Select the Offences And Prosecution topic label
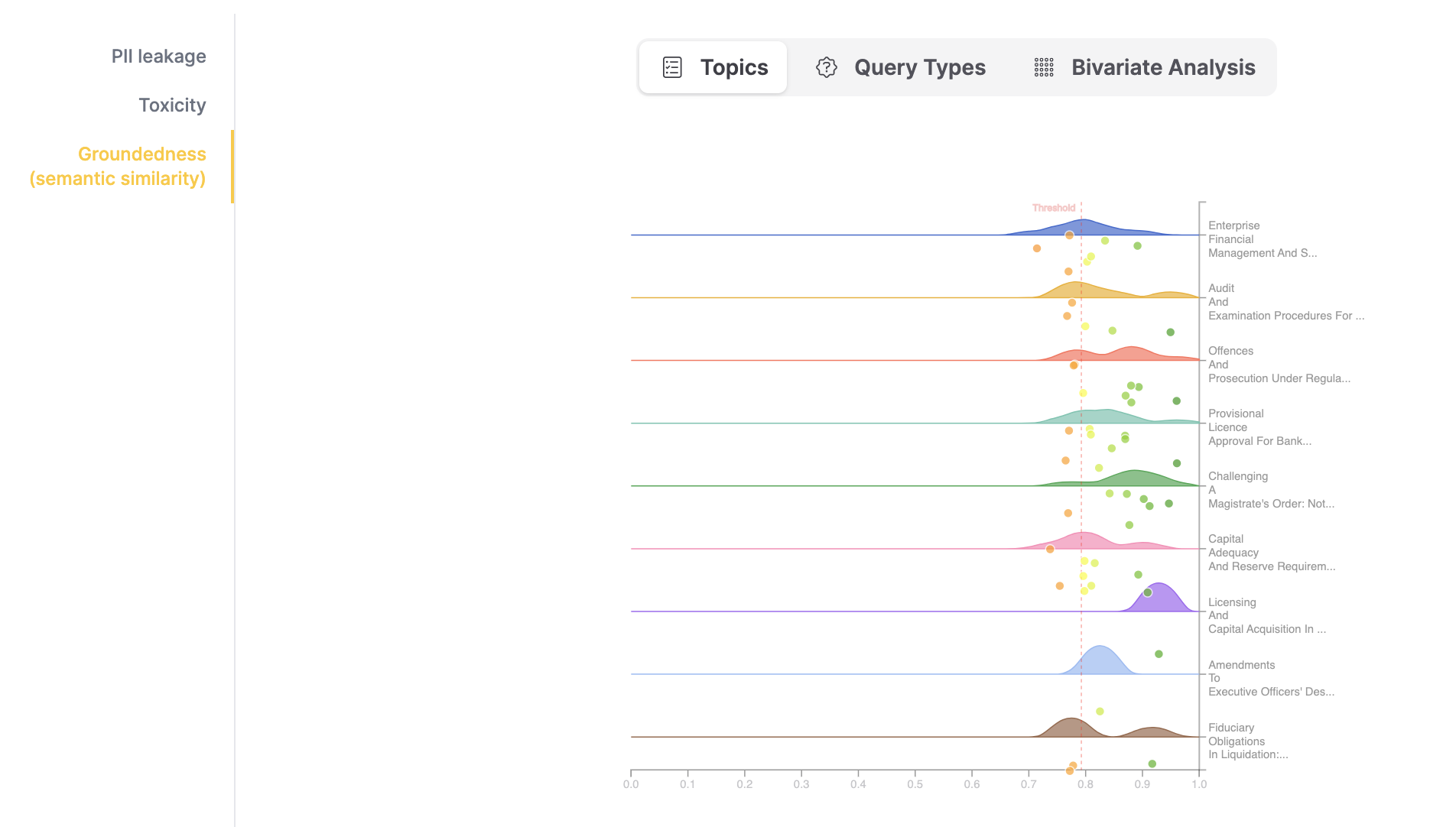1456x827 pixels. click(x=1279, y=365)
